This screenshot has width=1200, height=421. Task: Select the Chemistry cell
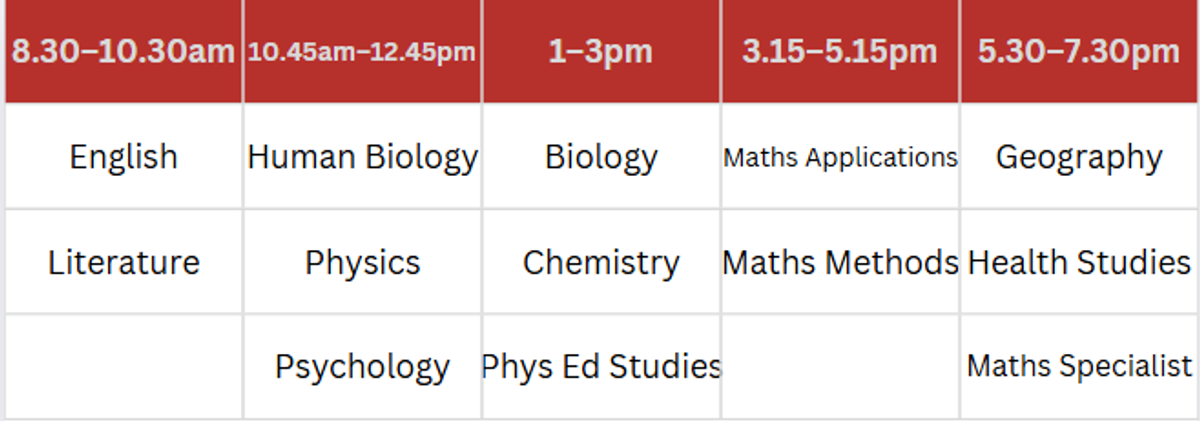[601, 262]
